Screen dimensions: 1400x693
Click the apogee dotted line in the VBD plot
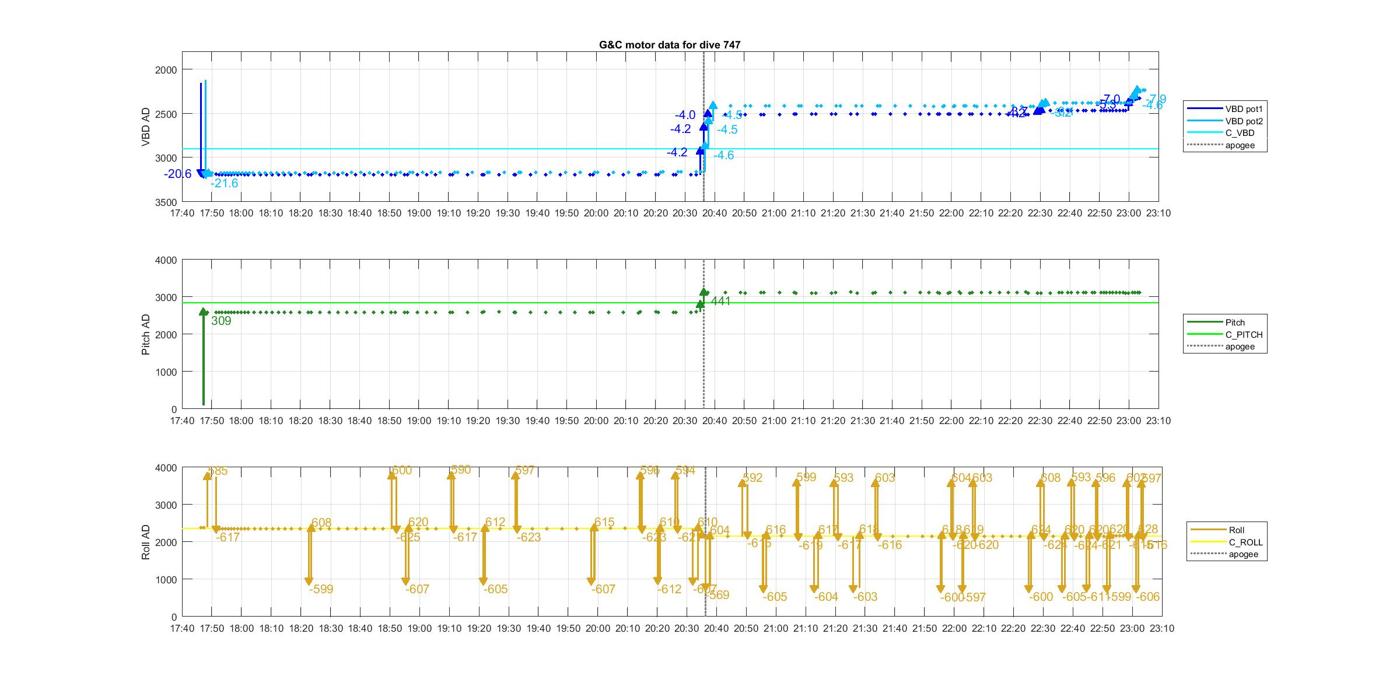[704, 127]
